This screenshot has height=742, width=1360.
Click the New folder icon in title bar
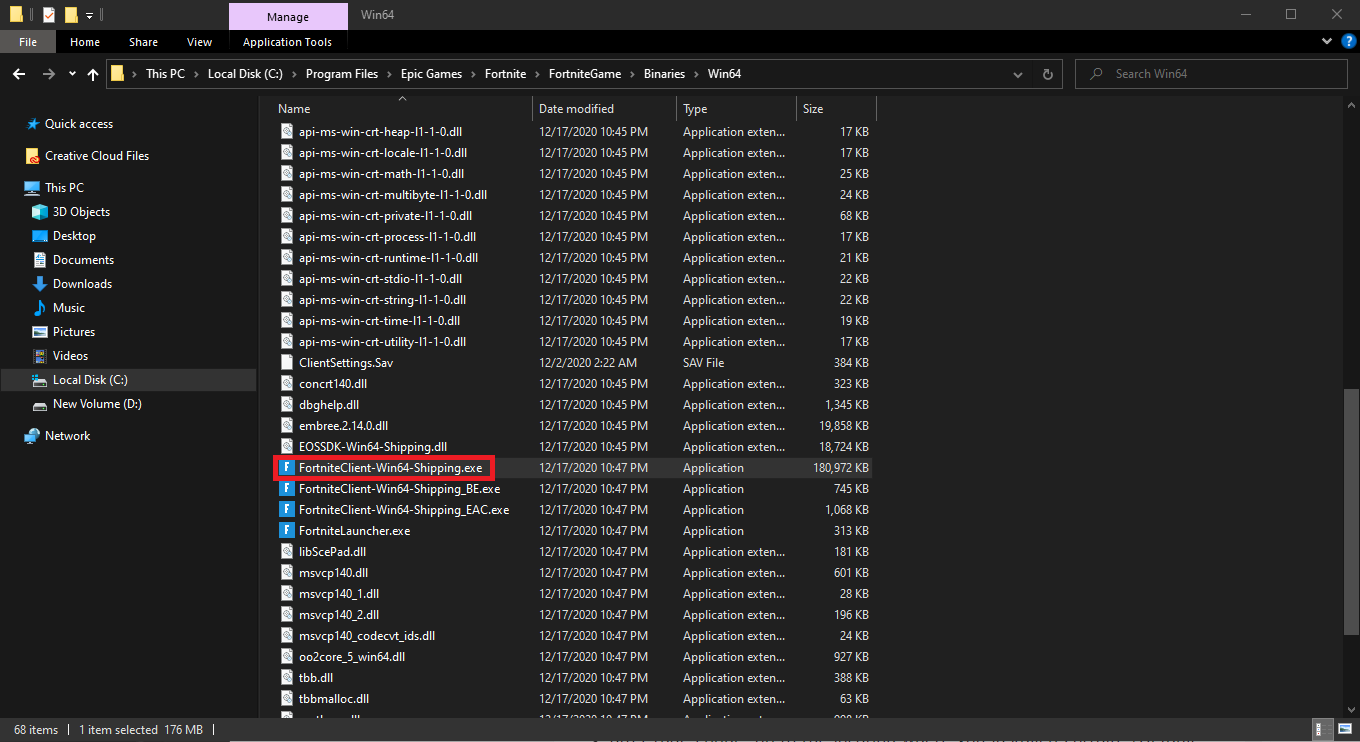(71, 14)
